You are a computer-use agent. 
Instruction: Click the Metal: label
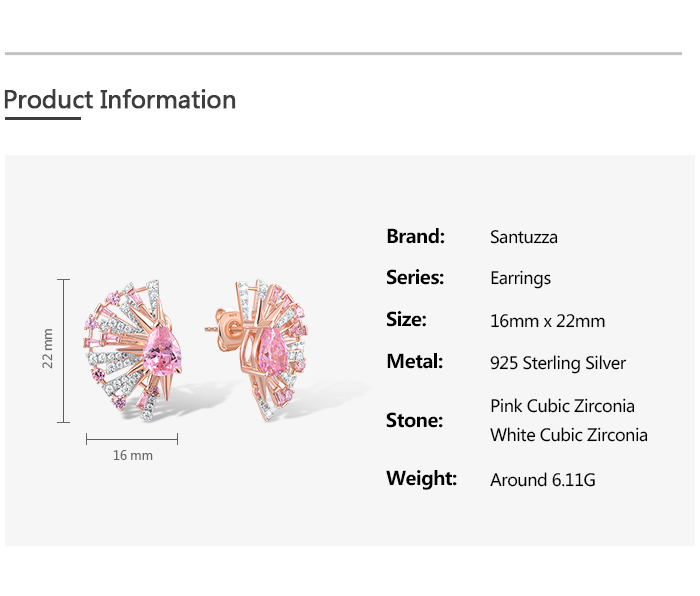pos(414,362)
